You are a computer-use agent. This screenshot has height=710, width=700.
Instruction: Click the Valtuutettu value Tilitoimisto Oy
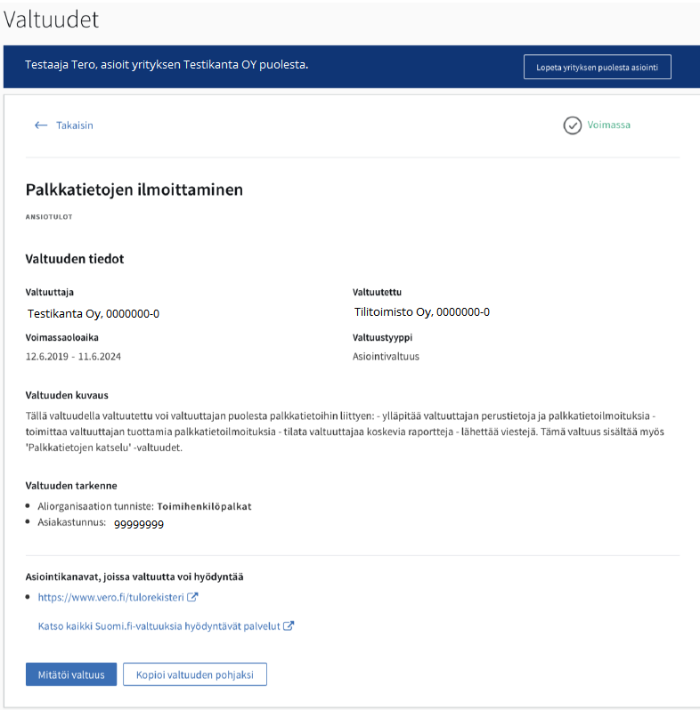(422, 312)
